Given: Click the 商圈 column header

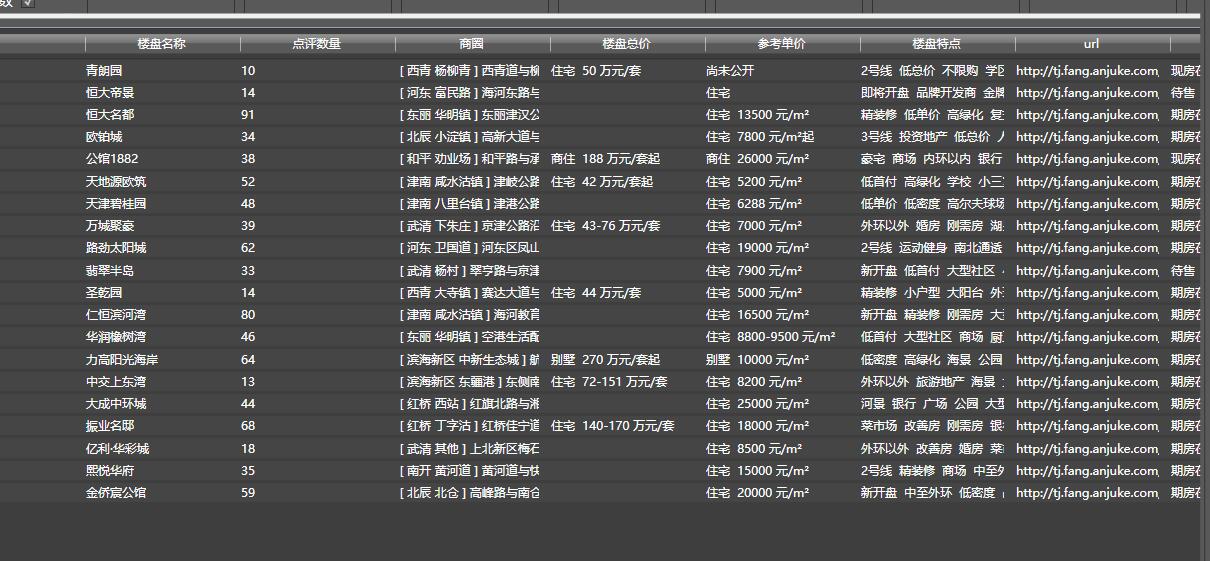Looking at the screenshot, I should [x=472, y=44].
